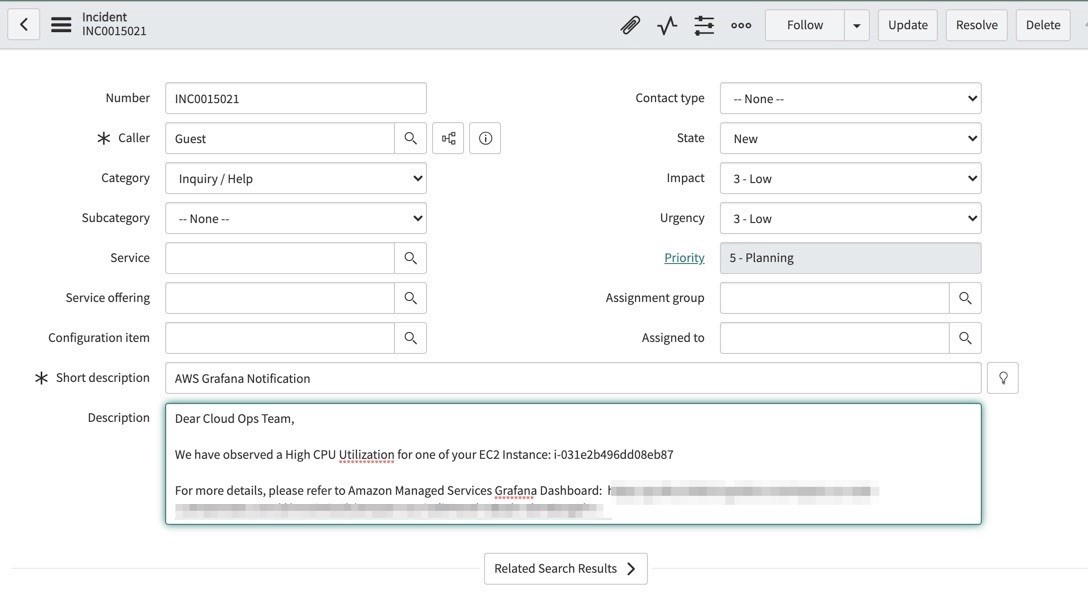Open attachments with the paperclip icon
The height and width of the screenshot is (595, 1088).
pyautogui.click(x=630, y=26)
